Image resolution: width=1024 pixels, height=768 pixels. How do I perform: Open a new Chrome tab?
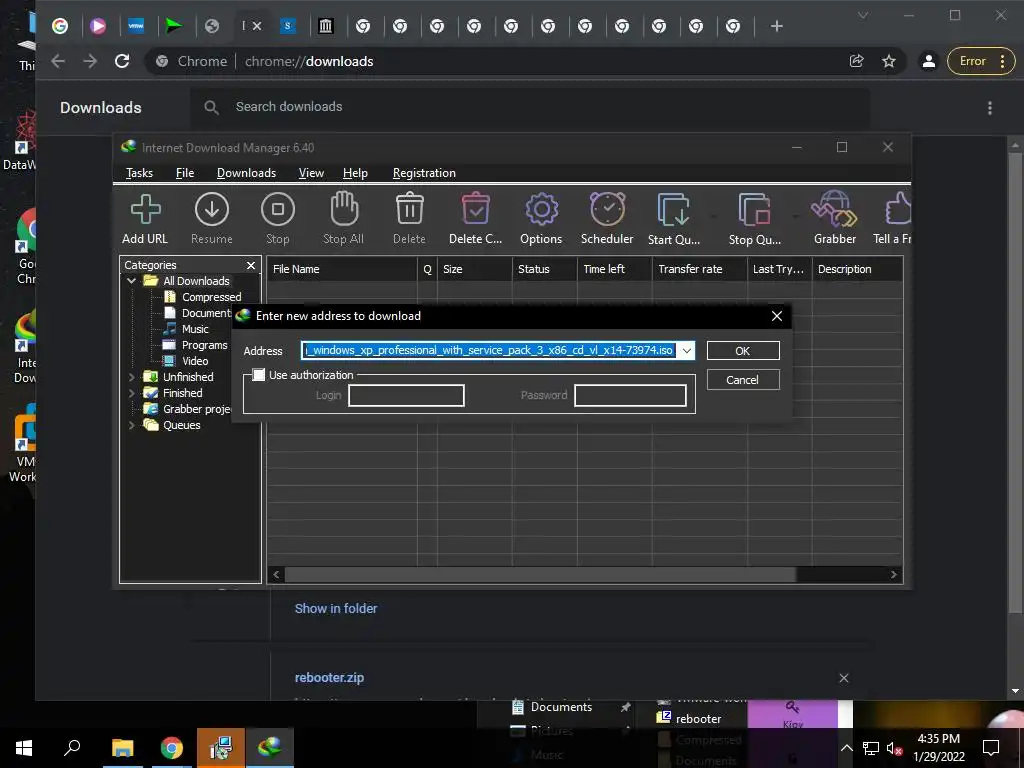click(776, 26)
